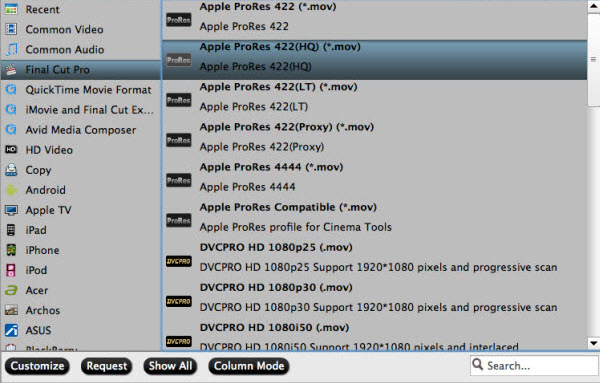Choose DVCPRO HD 1080p25 (.mov) format
The height and width of the screenshot is (383, 600).
375,261
